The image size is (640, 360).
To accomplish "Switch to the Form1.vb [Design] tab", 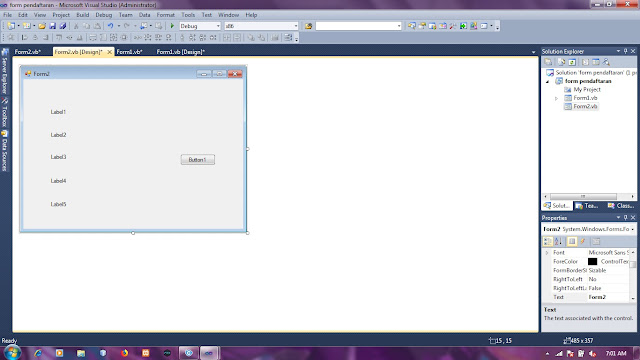I will 180,52.
